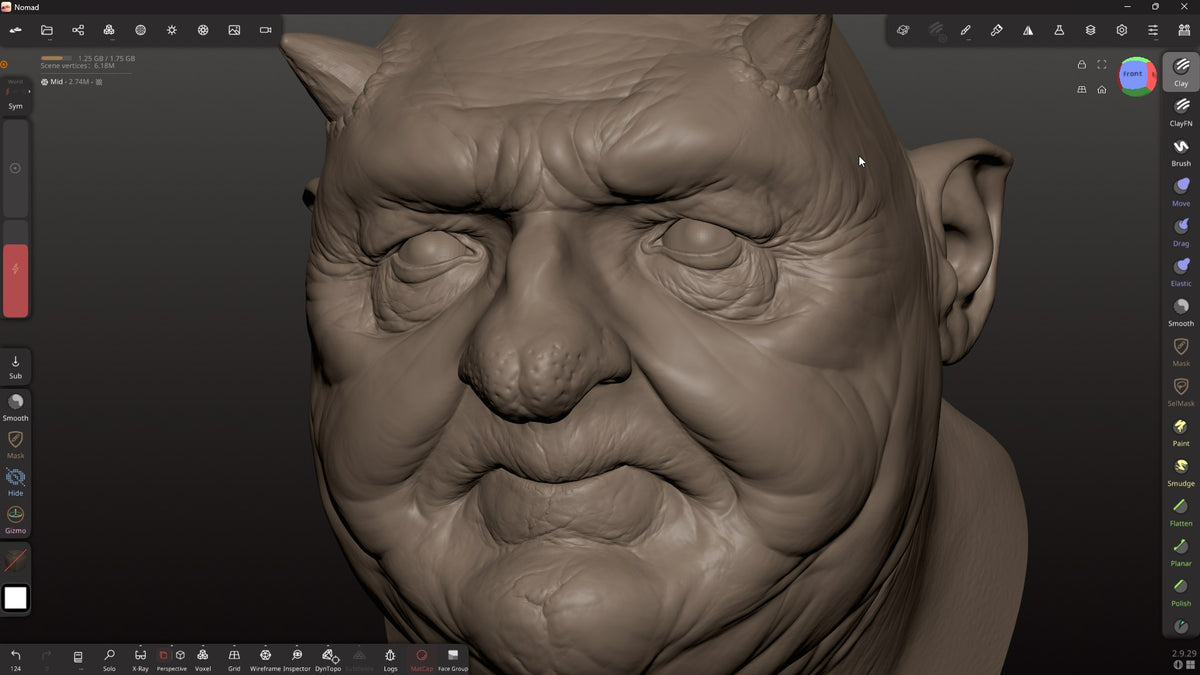Open the painting pen settings
1200x675 pixels.
point(965,30)
